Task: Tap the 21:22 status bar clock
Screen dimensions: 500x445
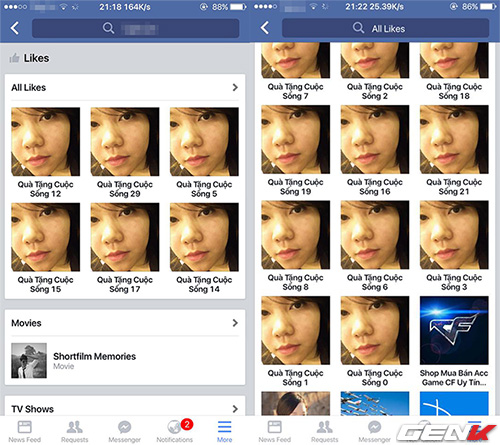Action: click(x=356, y=7)
